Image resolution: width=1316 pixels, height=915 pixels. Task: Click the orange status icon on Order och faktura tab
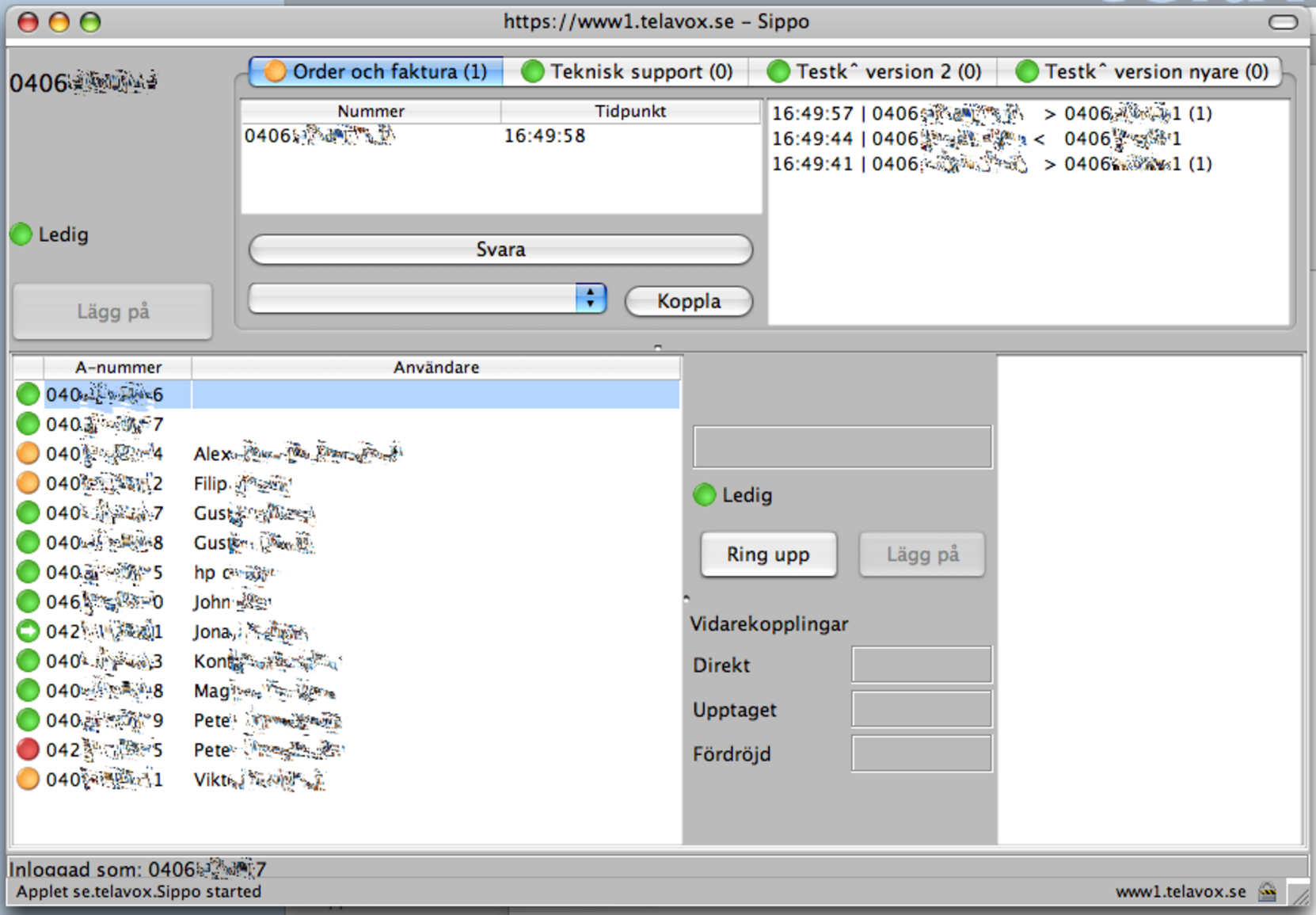(x=276, y=71)
